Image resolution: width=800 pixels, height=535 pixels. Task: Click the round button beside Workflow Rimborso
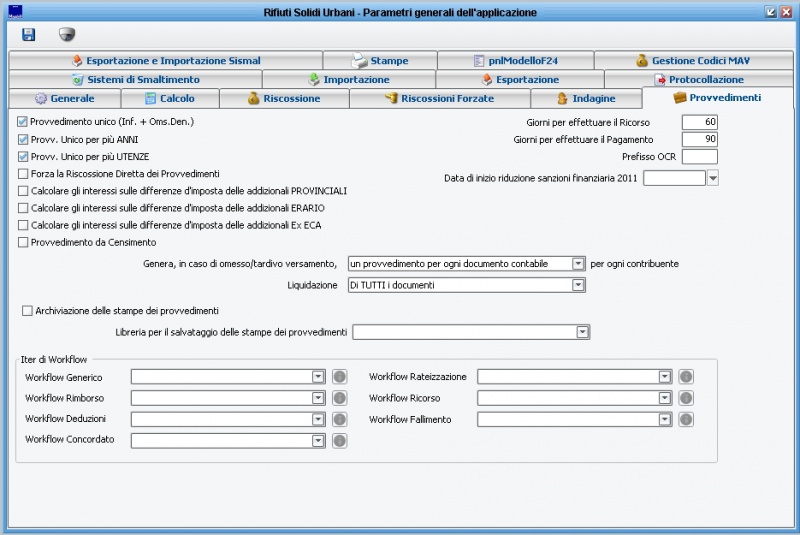[339, 398]
